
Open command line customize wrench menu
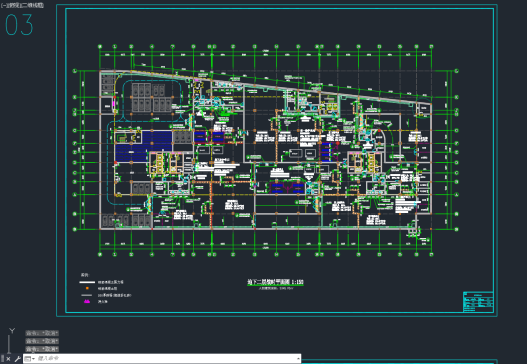(17, 359)
